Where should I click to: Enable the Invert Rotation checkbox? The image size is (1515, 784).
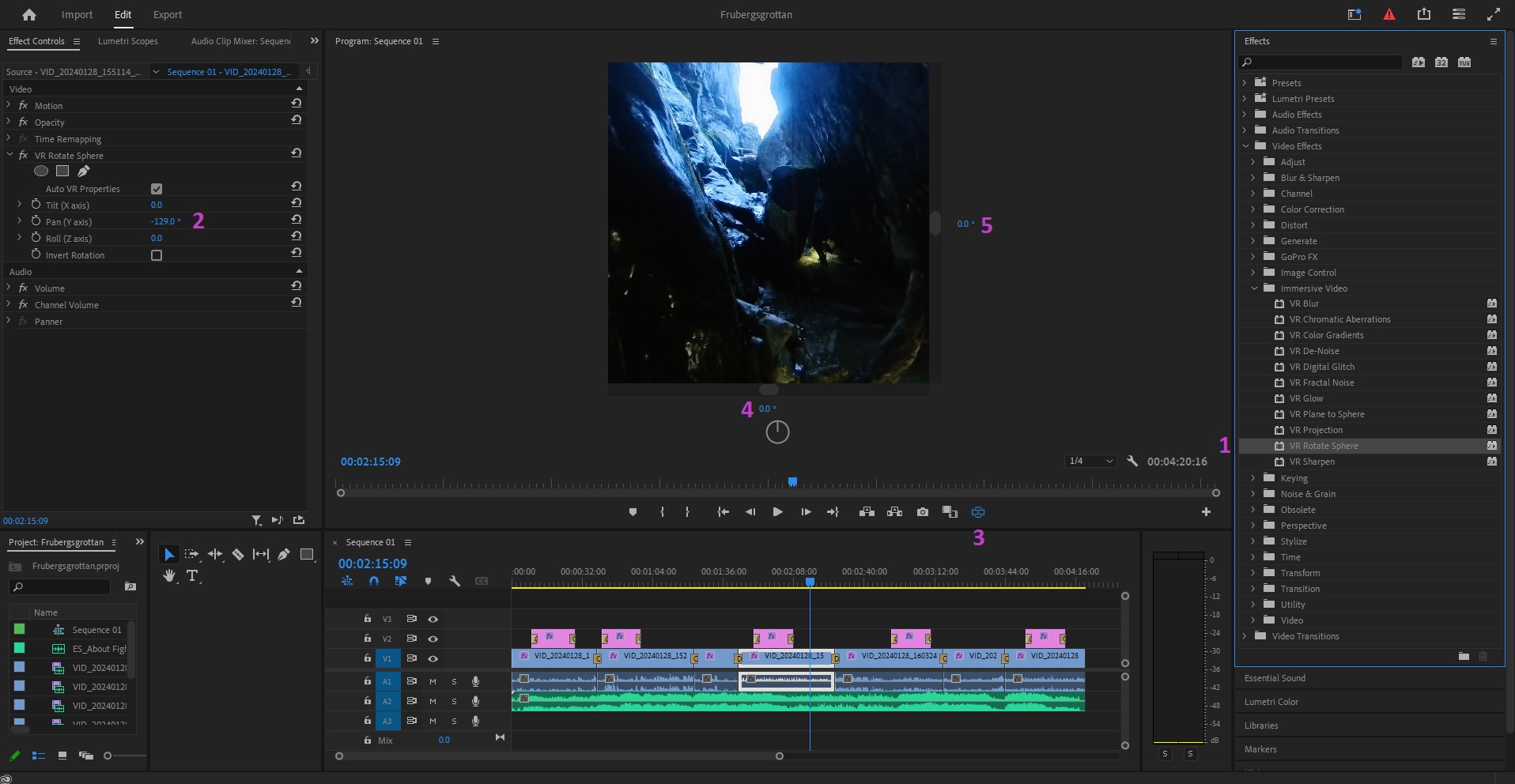157,255
